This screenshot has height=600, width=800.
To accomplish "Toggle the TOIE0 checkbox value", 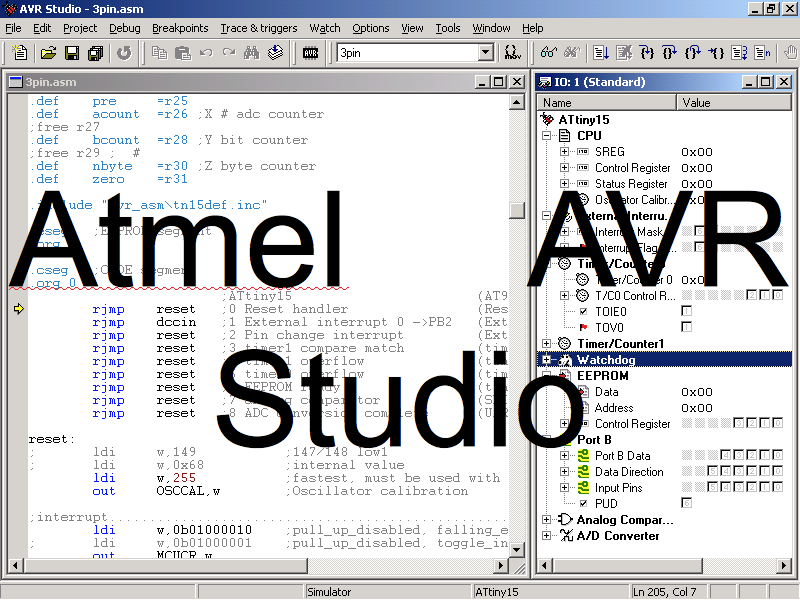I will (x=686, y=312).
